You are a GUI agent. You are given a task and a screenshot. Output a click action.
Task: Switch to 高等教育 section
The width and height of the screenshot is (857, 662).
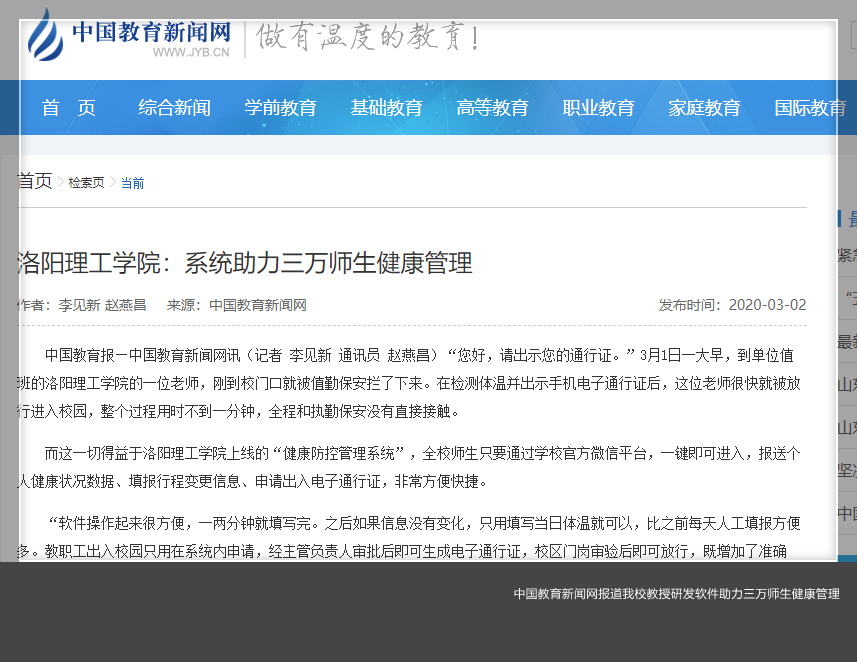tap(492, 108)
